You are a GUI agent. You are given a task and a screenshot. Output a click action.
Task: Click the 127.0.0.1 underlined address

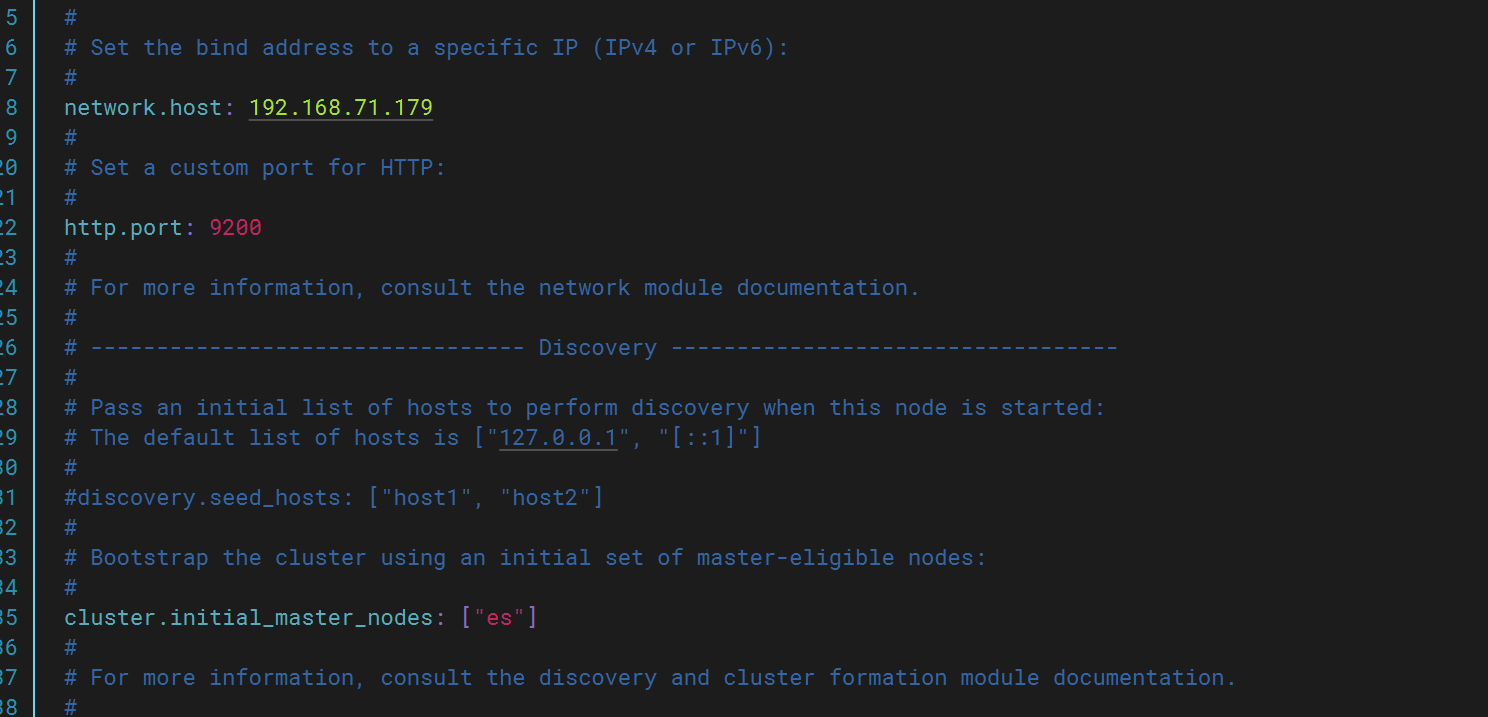[559, 437]
